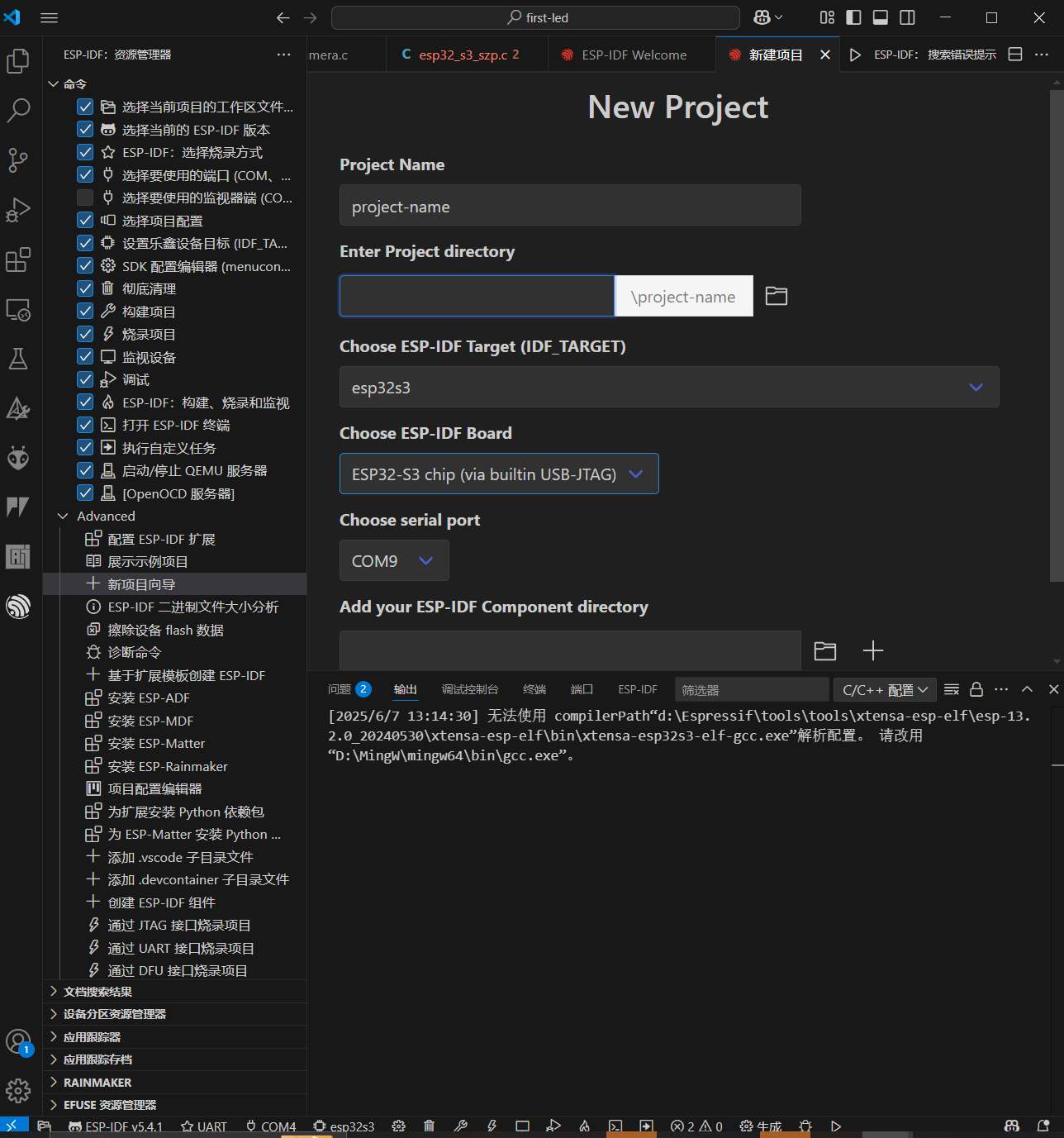Check '选择要使用的监视器端' unchecked box
This screenshot has height=1138, width=1064.
pyautogui.click(x=85, y=198)
